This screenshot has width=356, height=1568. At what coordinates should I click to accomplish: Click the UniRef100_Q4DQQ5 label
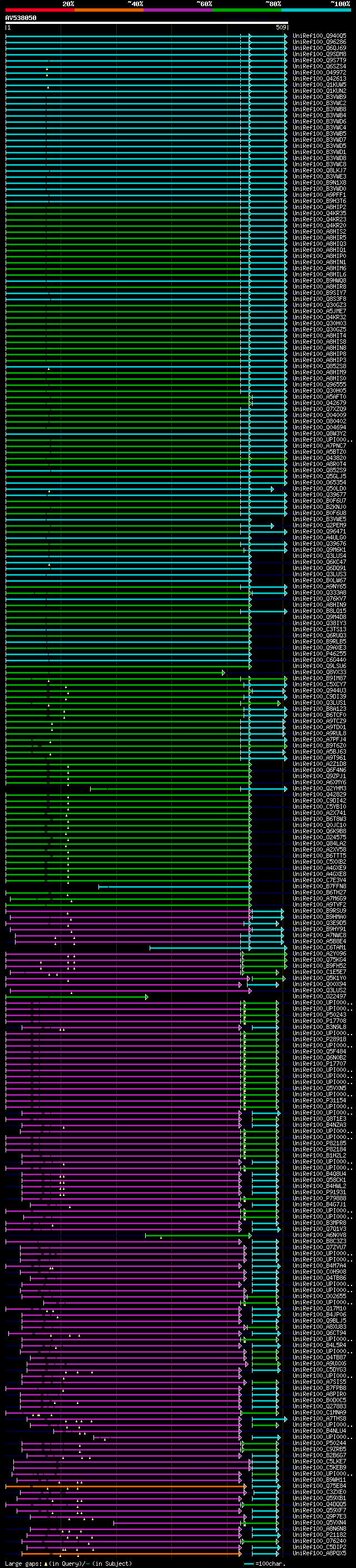pyautogui.click(x=319, y=1505)
